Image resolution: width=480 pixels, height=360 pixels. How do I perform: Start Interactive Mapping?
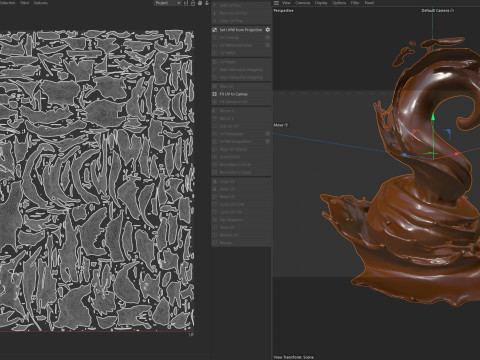pyautogui.click(x=241, y=70)
